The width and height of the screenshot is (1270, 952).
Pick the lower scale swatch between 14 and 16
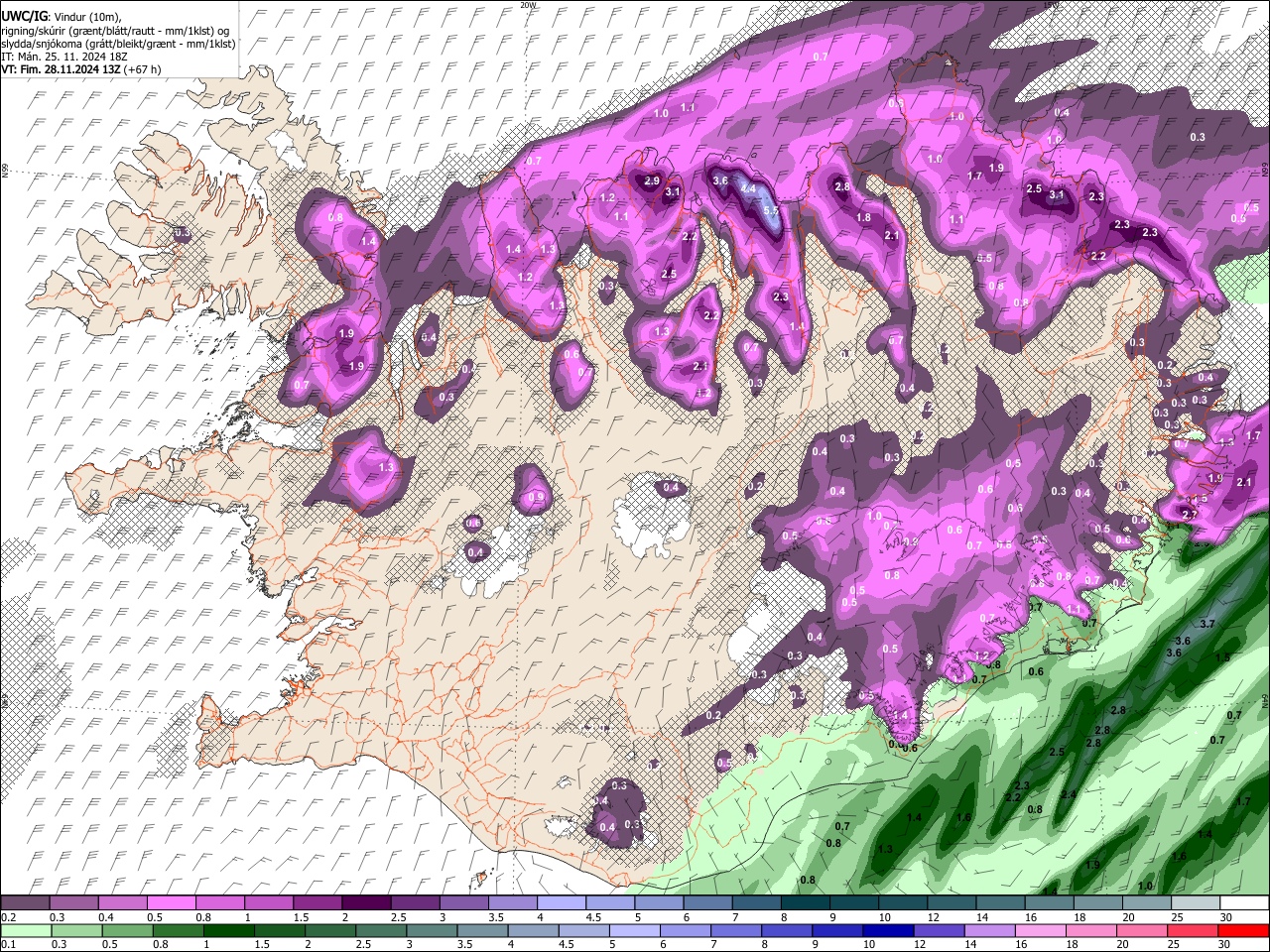[x=989, y=930]
